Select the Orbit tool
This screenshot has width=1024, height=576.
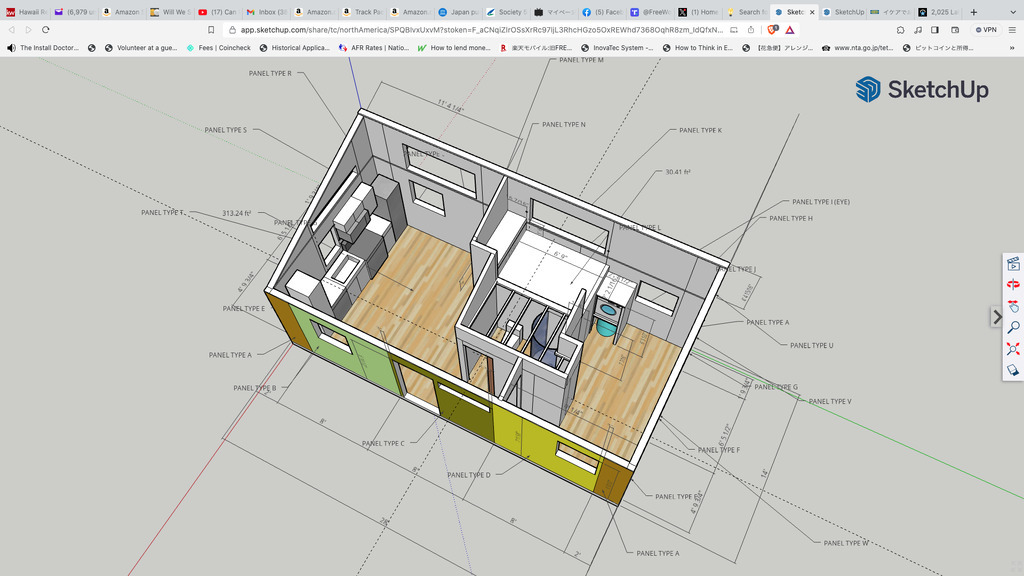(1012, 285)
